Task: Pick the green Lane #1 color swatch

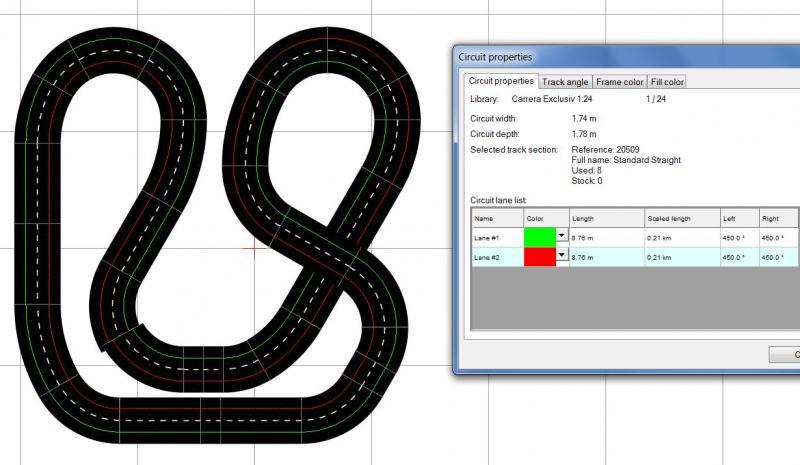Action: point(539,238)
